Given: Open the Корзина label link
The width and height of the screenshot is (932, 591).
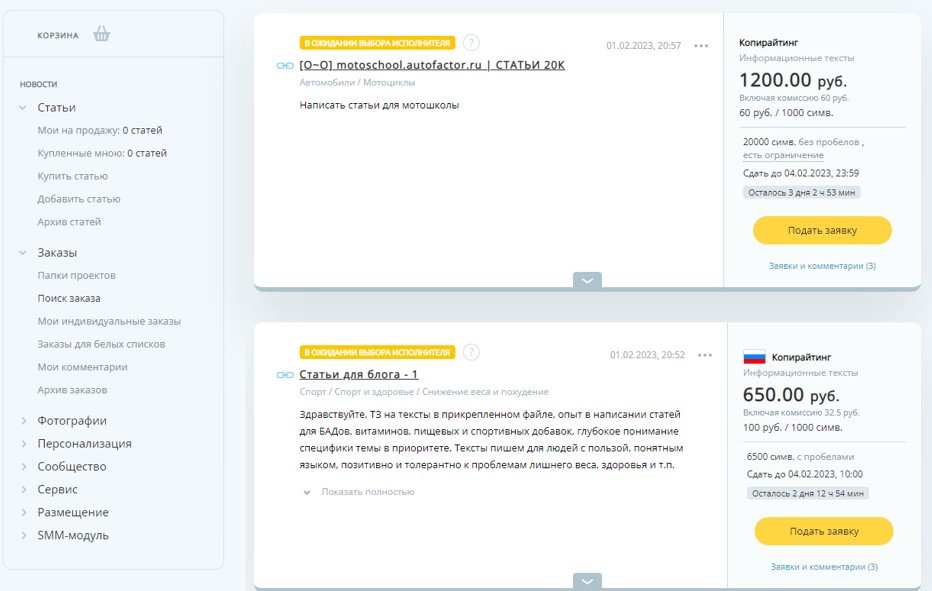Looking at the screenshot, I should (58, 35).
